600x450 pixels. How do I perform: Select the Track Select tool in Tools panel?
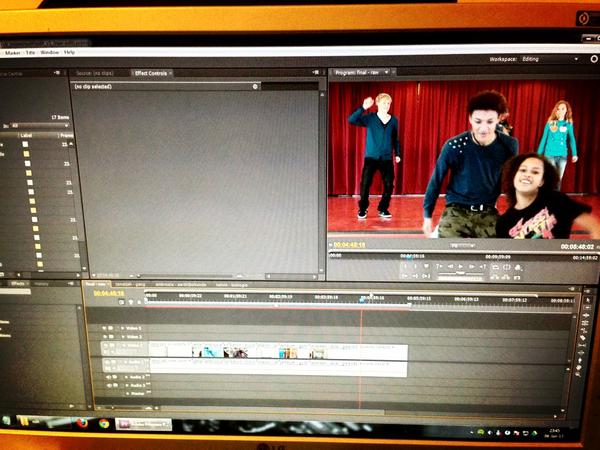point(587,307)
